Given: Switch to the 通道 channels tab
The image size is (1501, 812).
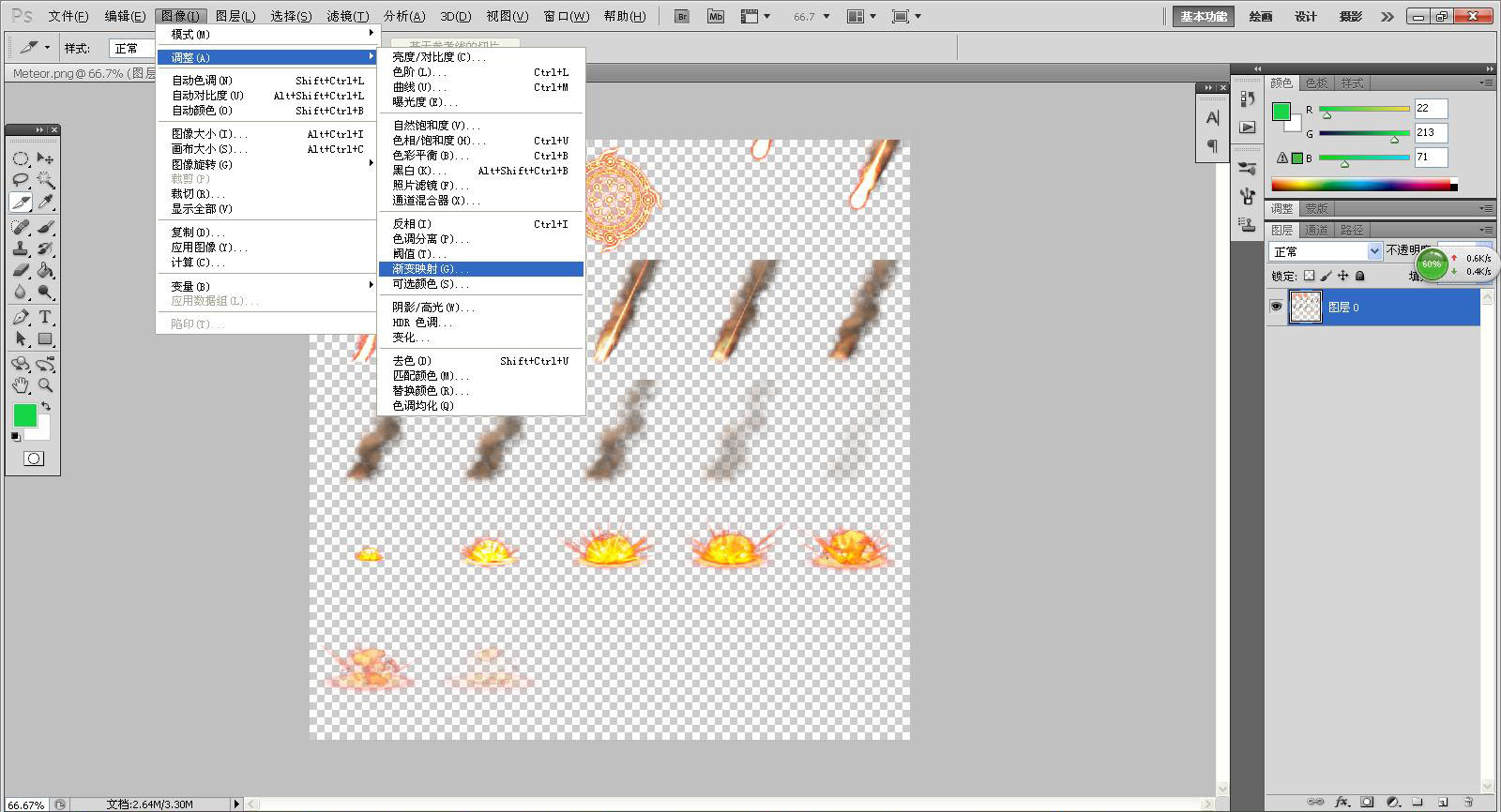Looking at the screenshot, I should (1316, 230).
